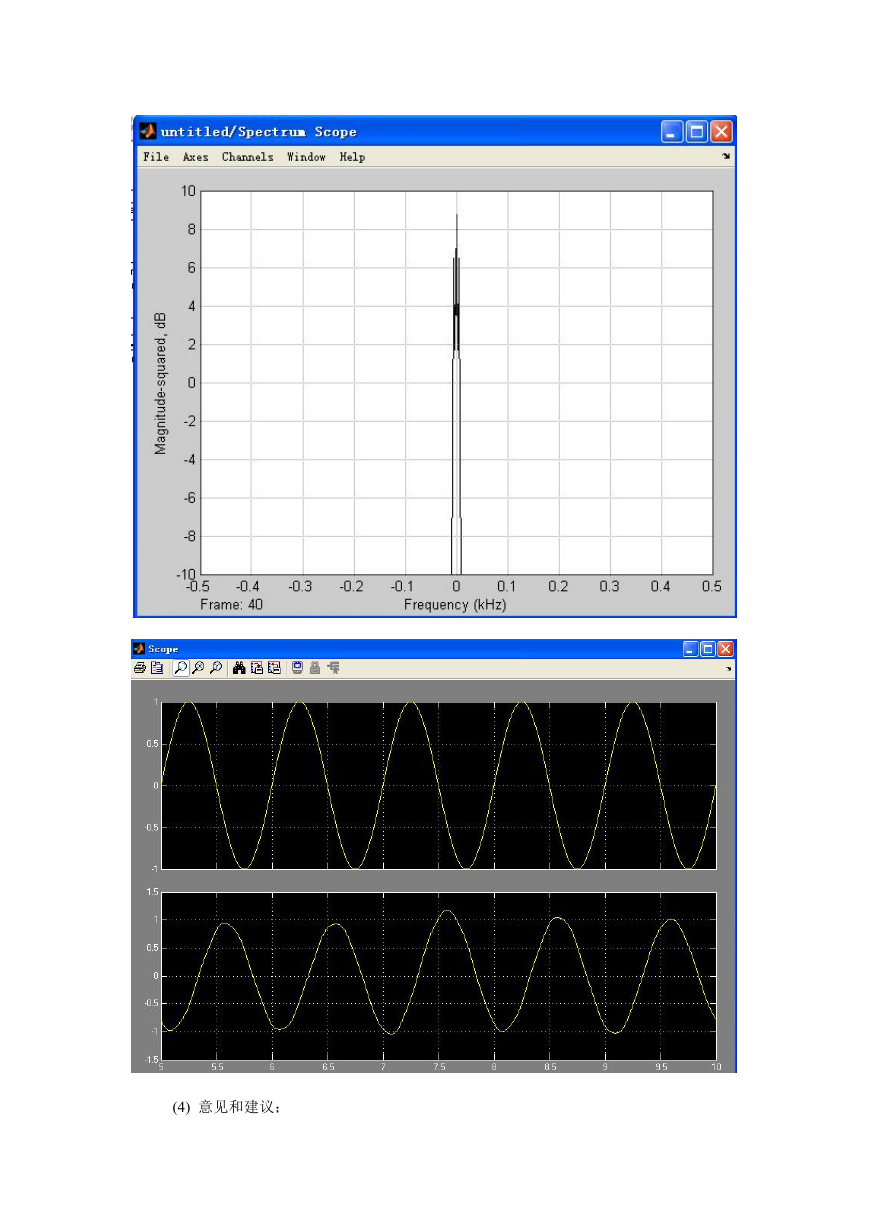Open Scope Parameters icon

(x=156, y=668)
